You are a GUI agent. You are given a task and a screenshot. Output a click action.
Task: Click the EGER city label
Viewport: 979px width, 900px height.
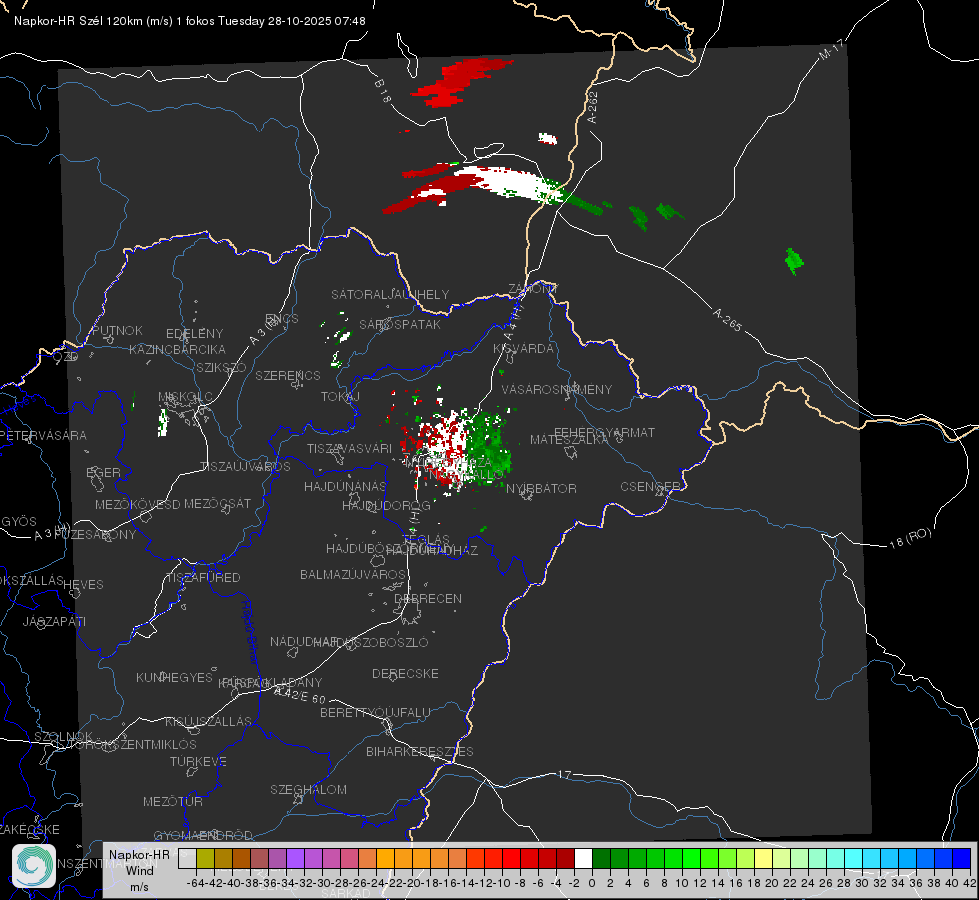click(103, 473)
